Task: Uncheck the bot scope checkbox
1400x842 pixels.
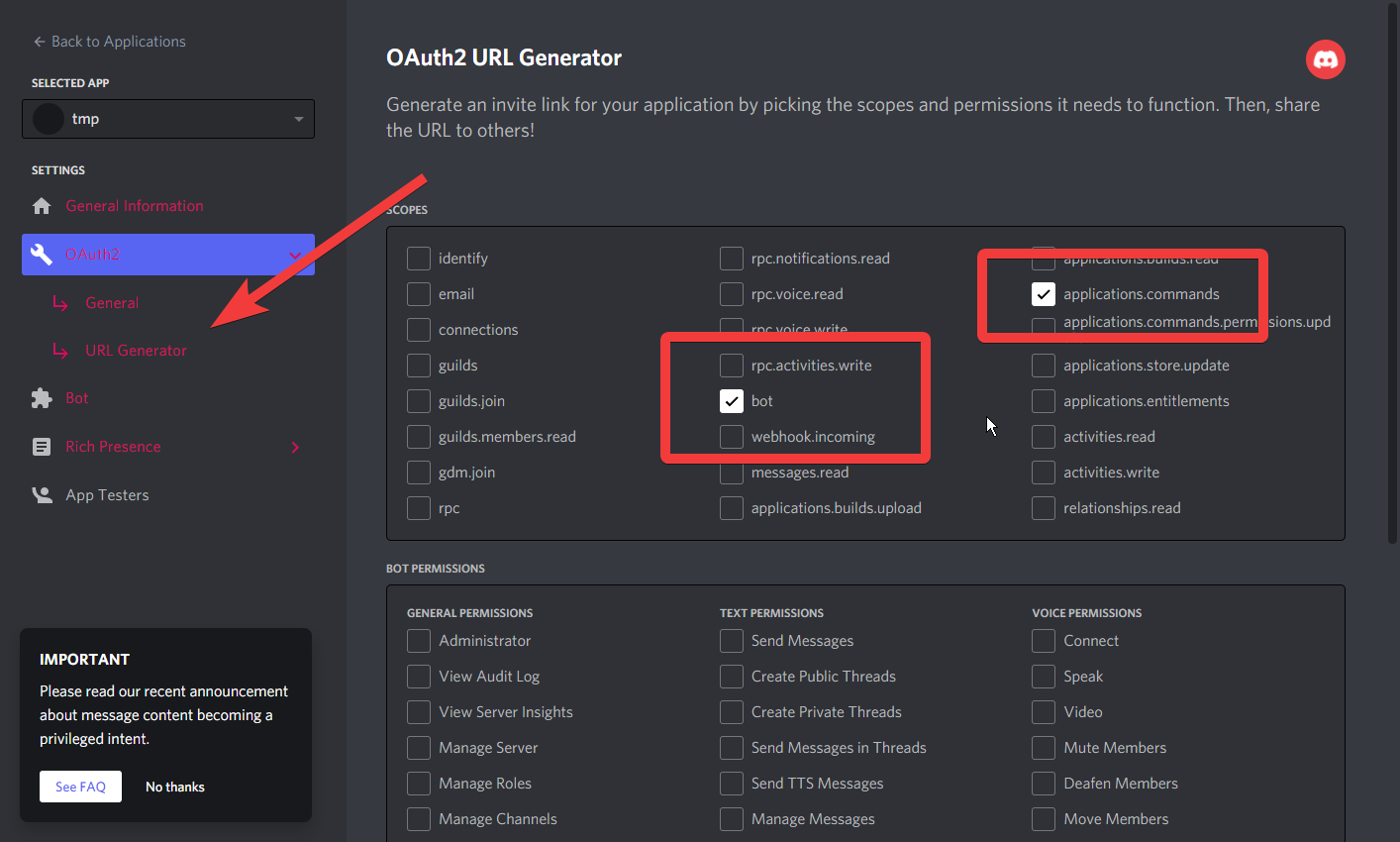Action: 732,401
